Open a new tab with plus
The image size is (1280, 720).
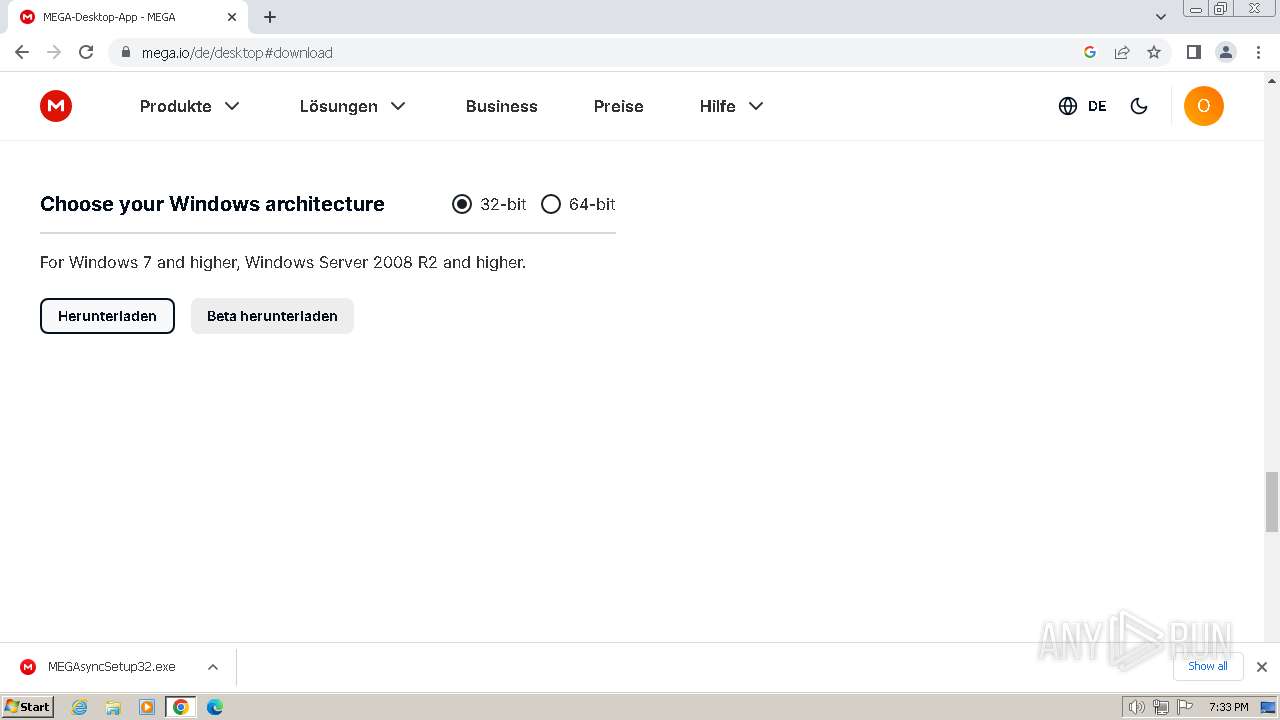pyautogui.click(x=270, y=17)
